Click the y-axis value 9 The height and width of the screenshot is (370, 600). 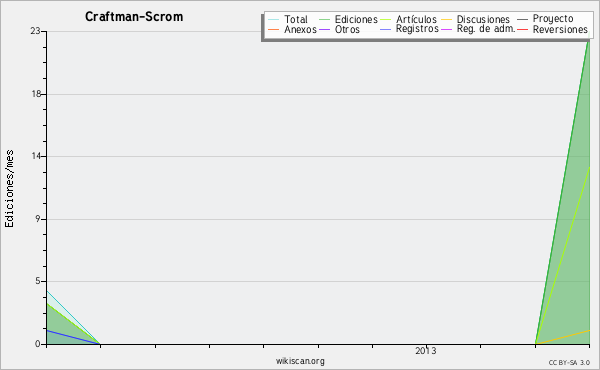pos(38,219)
